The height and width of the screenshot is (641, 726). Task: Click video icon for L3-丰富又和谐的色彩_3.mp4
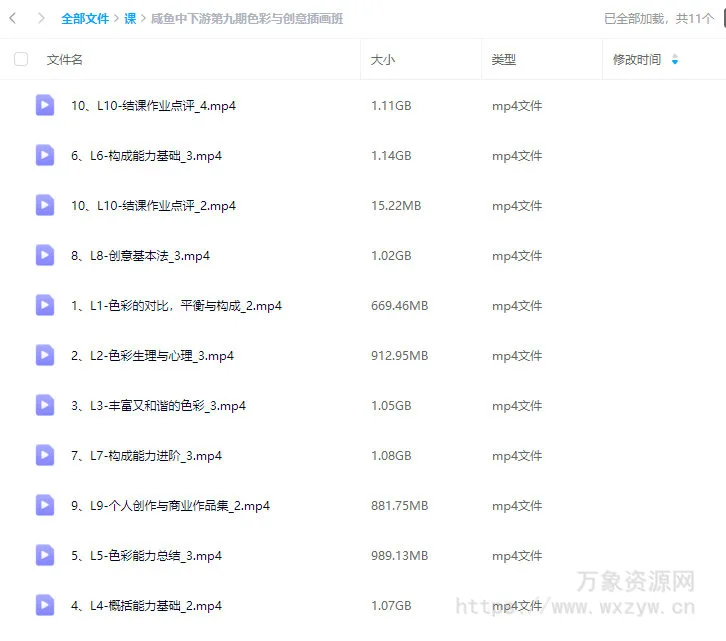pos(45,405)
